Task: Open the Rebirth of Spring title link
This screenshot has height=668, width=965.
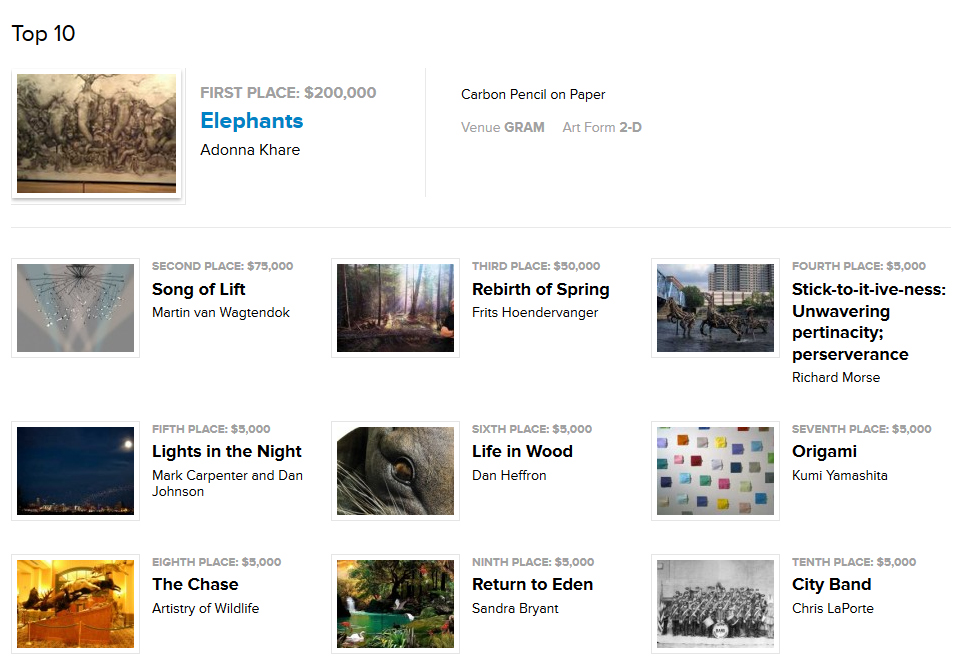Action: click(540, 289)
